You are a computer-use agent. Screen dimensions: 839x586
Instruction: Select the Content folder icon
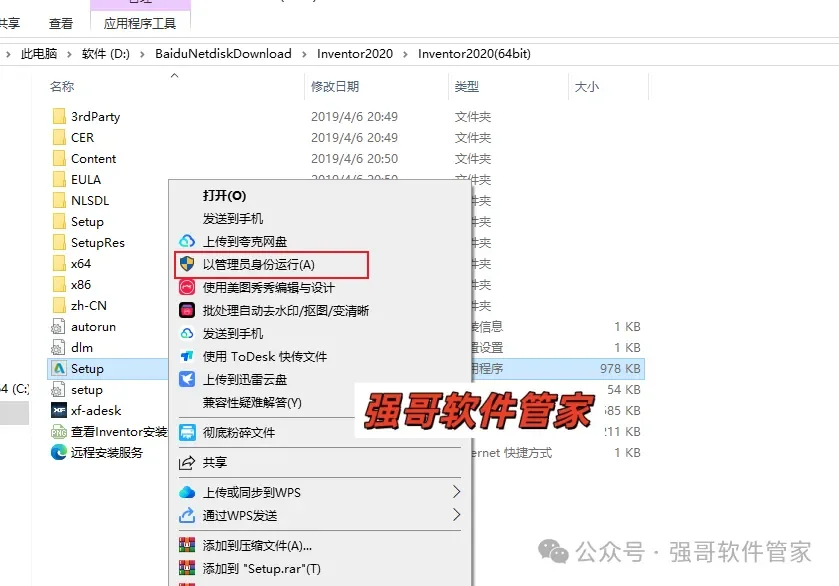click(59, 158)
